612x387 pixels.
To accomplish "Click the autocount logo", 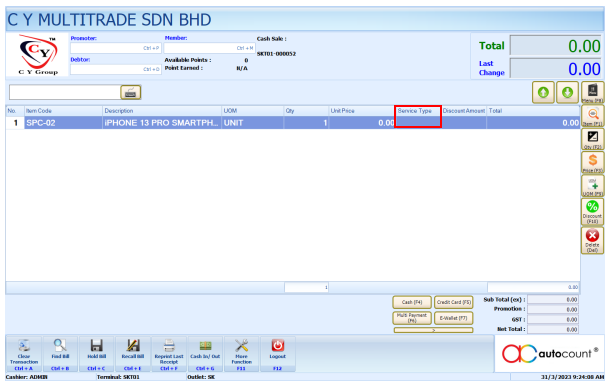I will coord(550,353).
